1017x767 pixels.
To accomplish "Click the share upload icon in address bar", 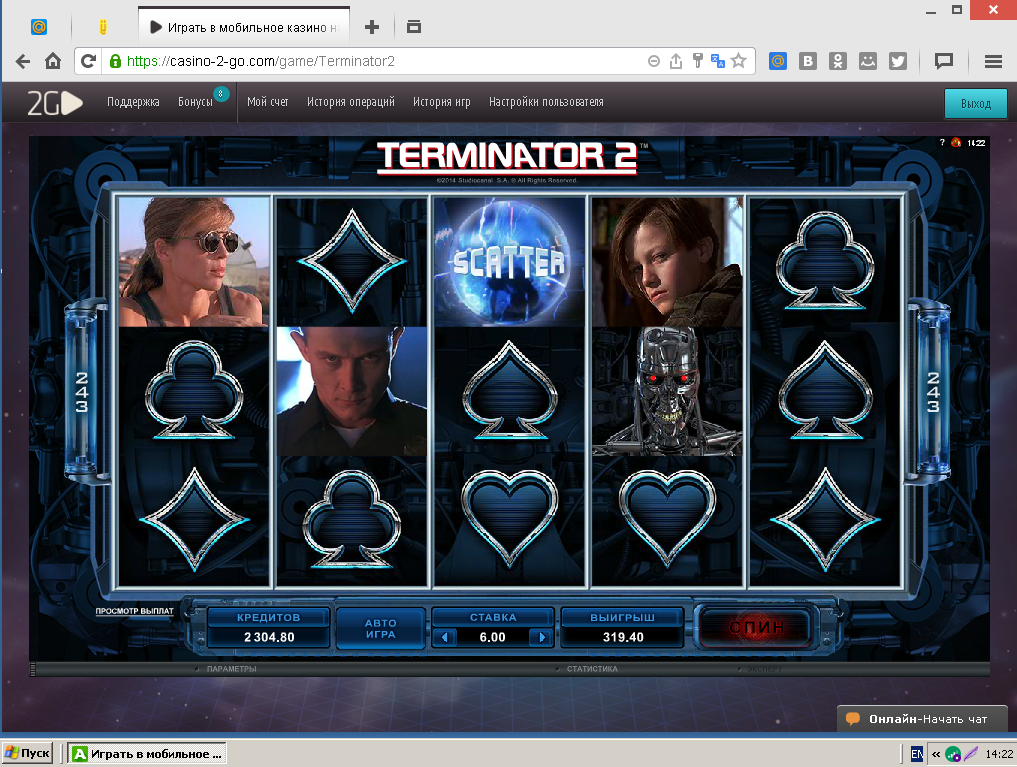I will 676,61.
